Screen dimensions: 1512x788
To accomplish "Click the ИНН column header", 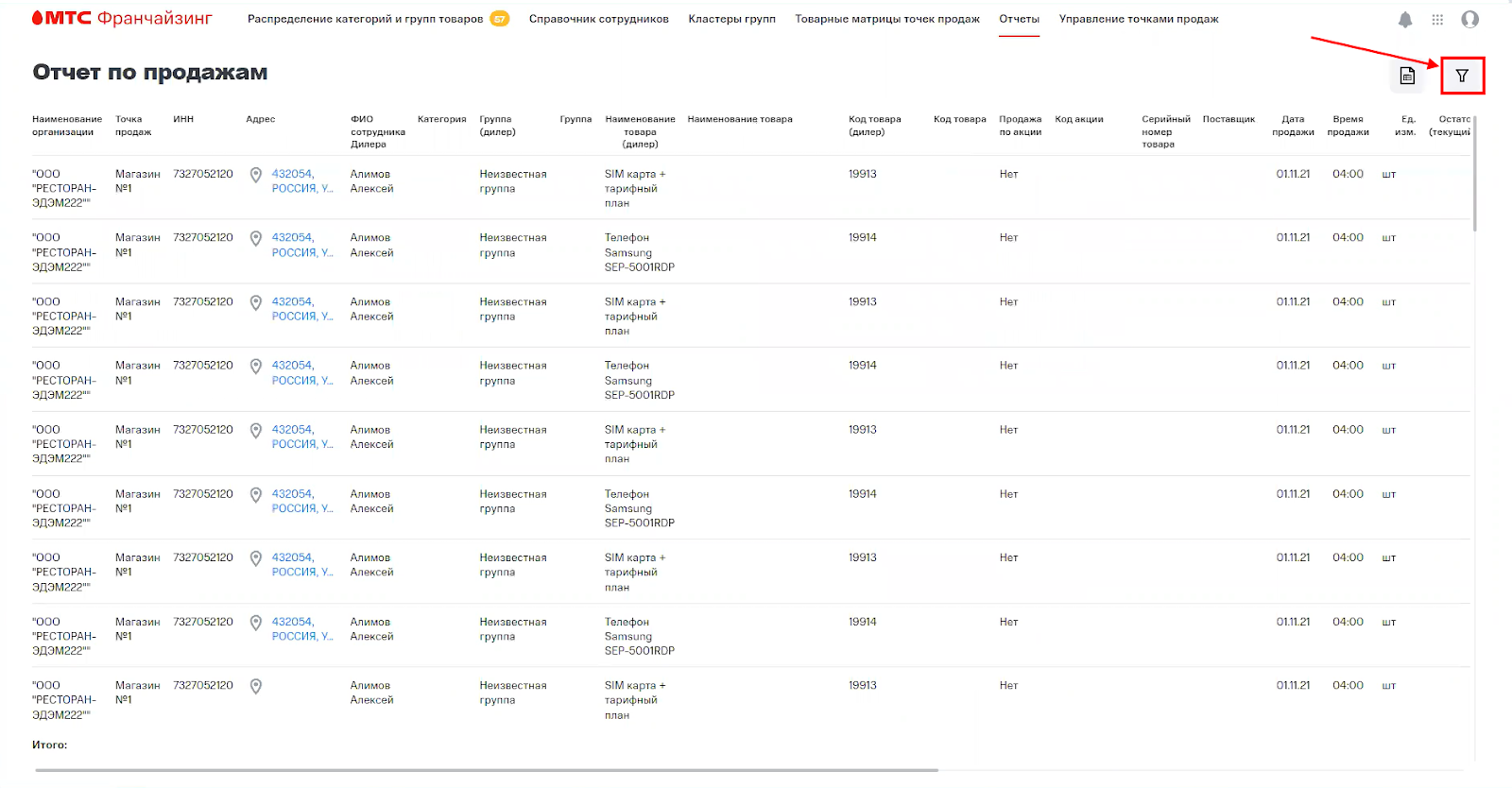I will (x=183, y=119).
